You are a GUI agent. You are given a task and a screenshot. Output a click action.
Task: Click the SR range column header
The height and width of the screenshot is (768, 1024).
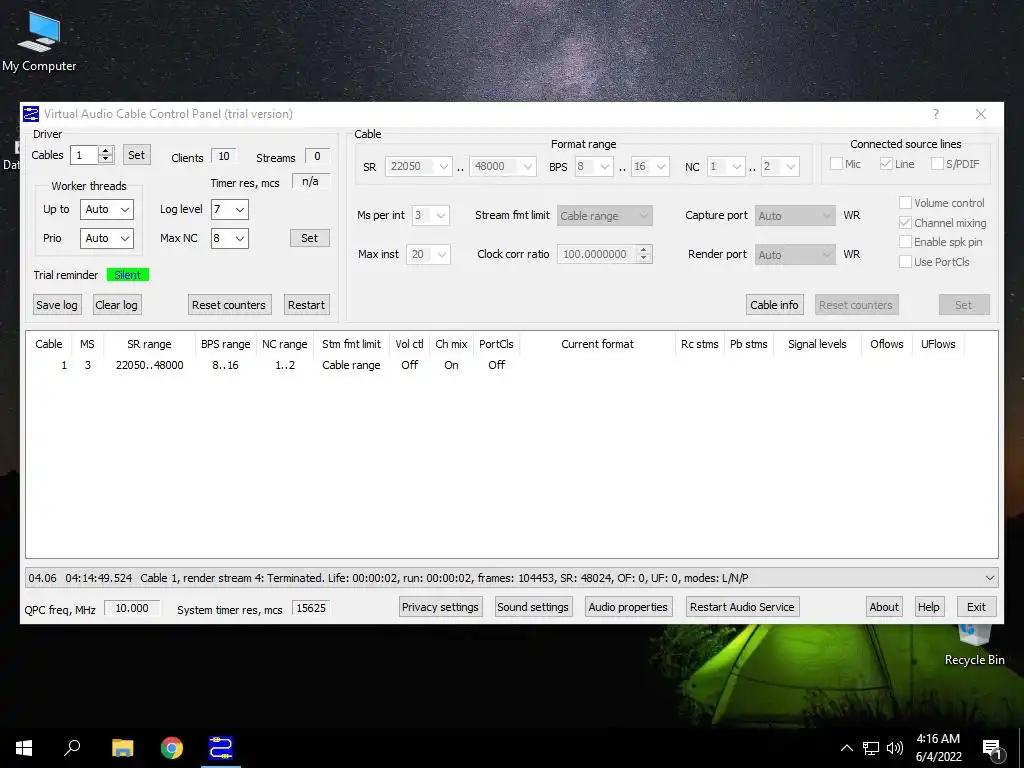[x=149, y=344]
